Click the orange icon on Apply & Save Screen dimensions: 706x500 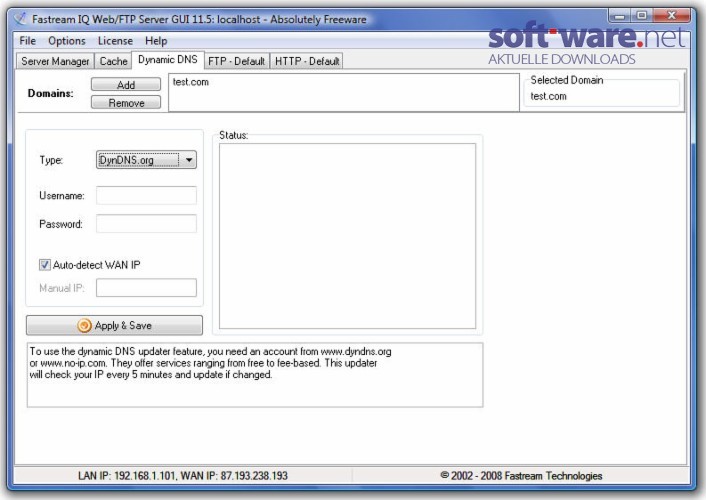pyautogui.click(x=84, y=325)
